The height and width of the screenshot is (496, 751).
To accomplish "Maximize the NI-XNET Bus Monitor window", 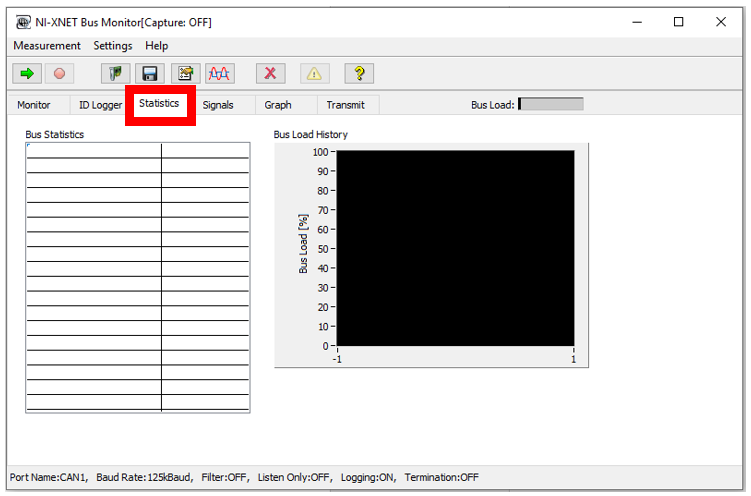I will [x=678, y=22].
